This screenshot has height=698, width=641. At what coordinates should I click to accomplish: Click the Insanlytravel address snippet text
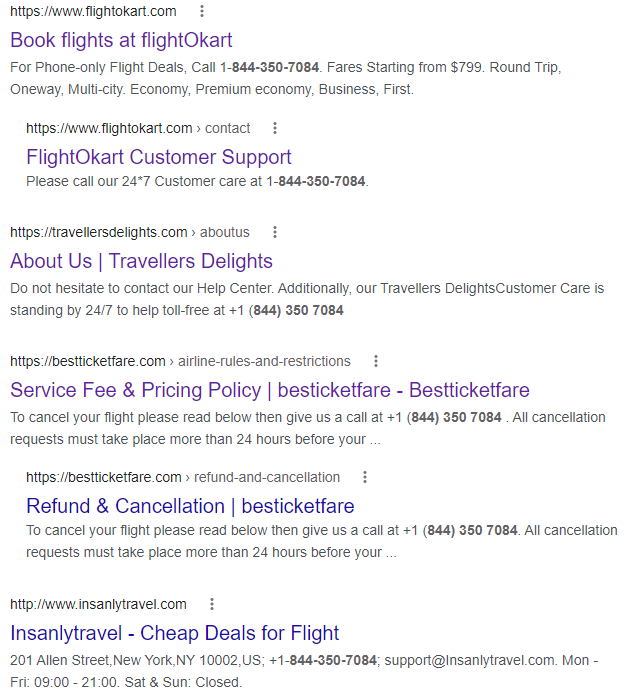coord(304,671)
